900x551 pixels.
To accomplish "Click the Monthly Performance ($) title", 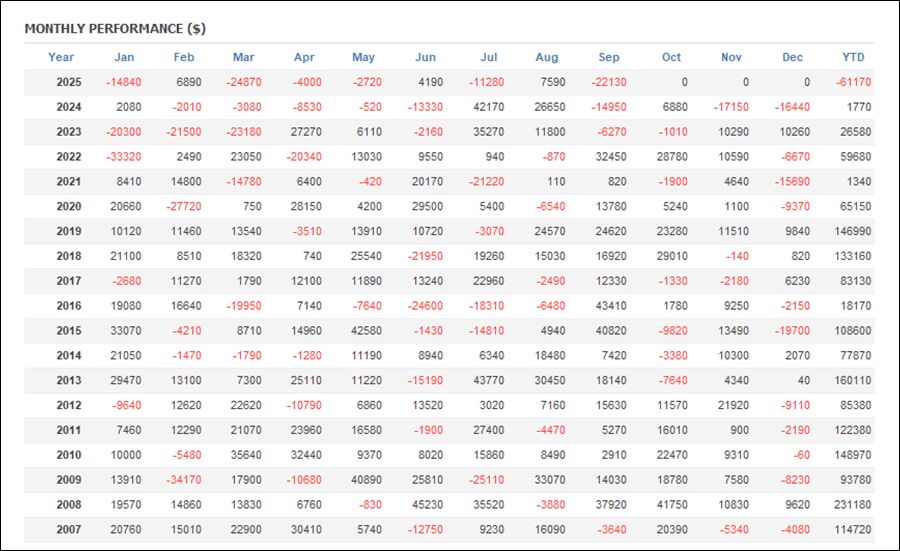I will tap(115, 28).
